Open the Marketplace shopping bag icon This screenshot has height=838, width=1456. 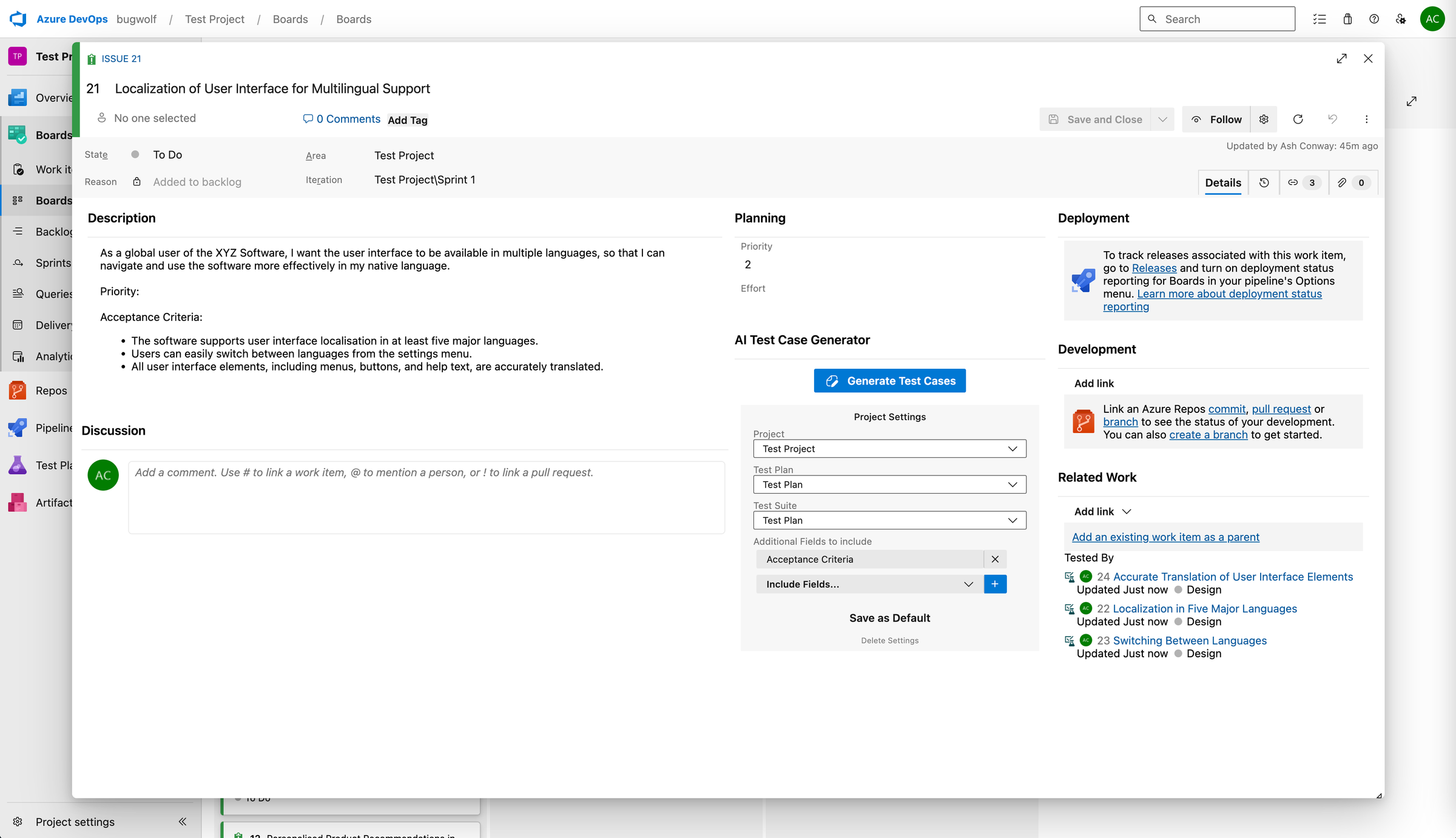click(x=1347, y=19)
